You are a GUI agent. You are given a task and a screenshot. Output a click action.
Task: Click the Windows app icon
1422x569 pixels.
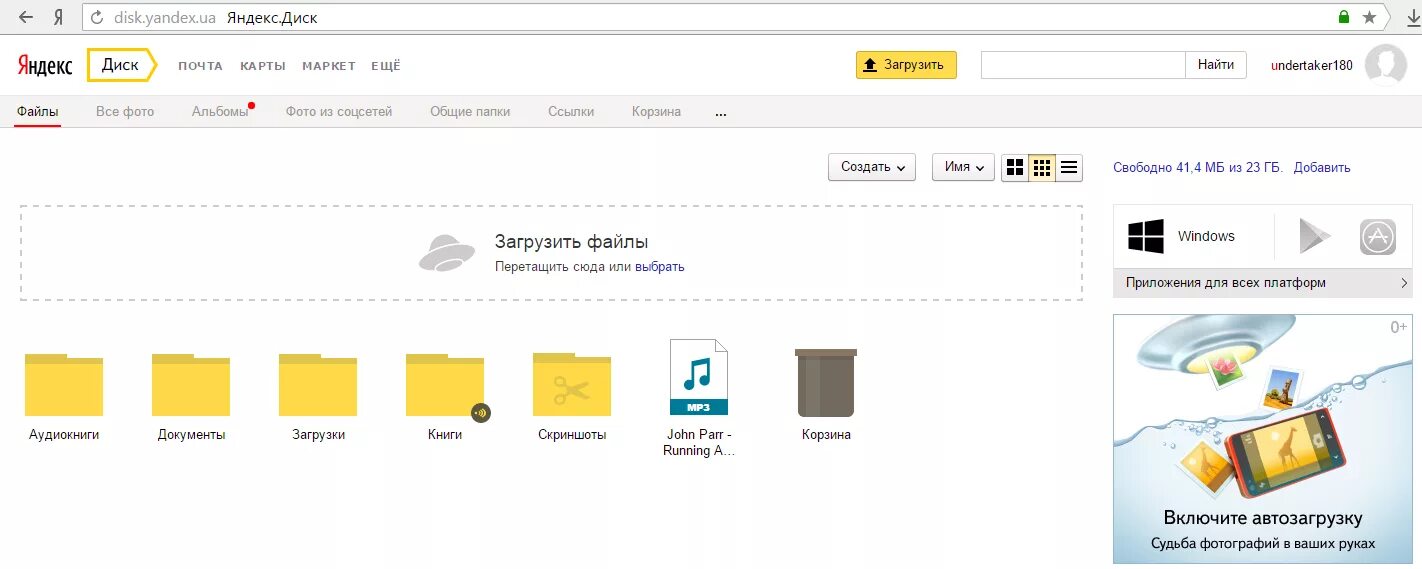tap(1146, 237)
